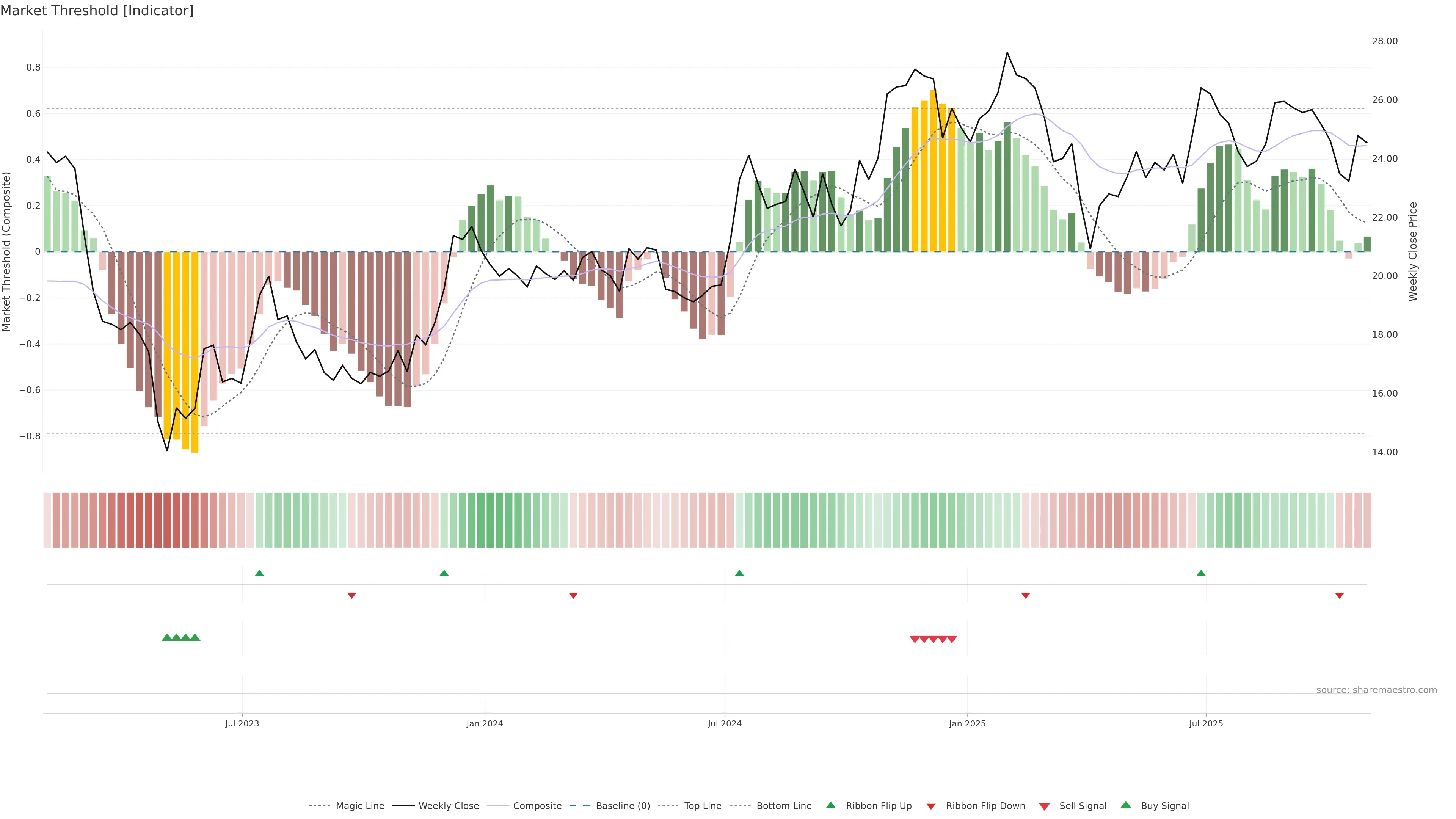1456x819 pixels.
Task: Toggle the Composite legend entry
Action: click(537, 806)
